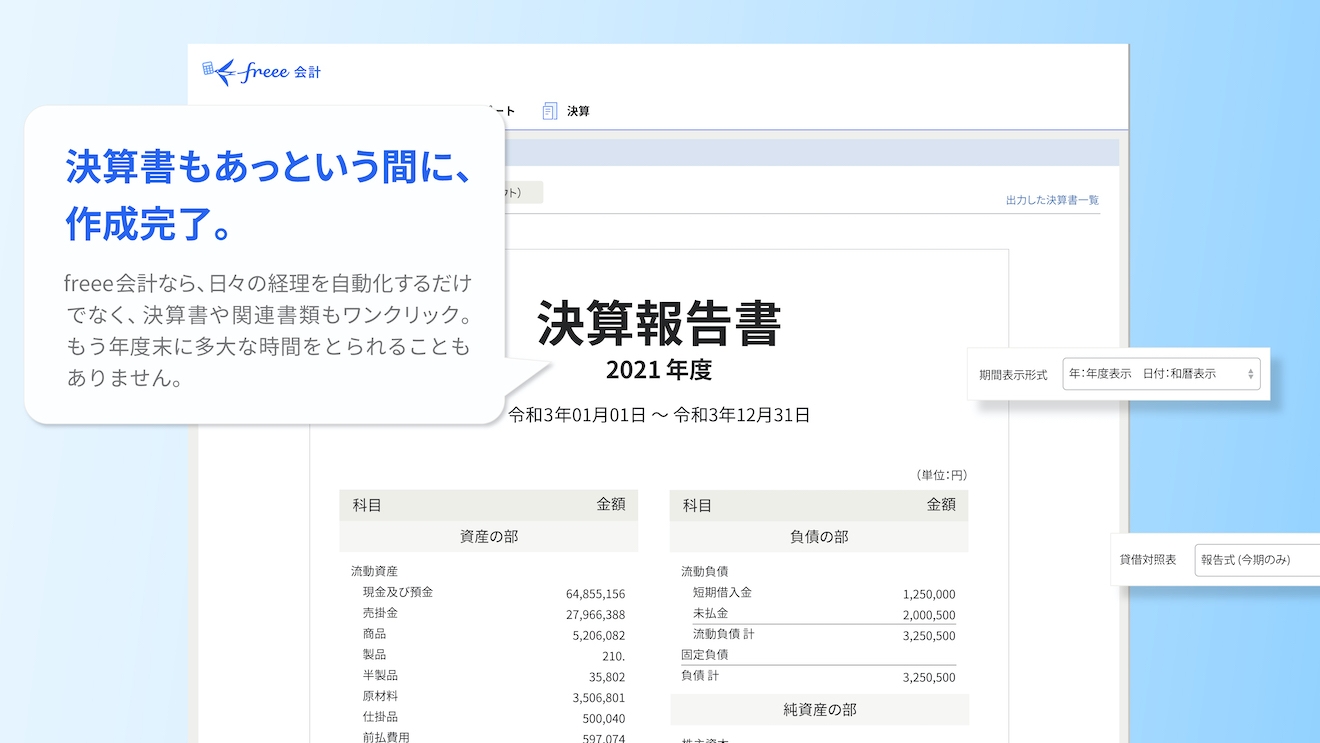Click the 流動資産 category label
Image resolution: width=1320 pixels, height=743 pixels.
[374, 572]
